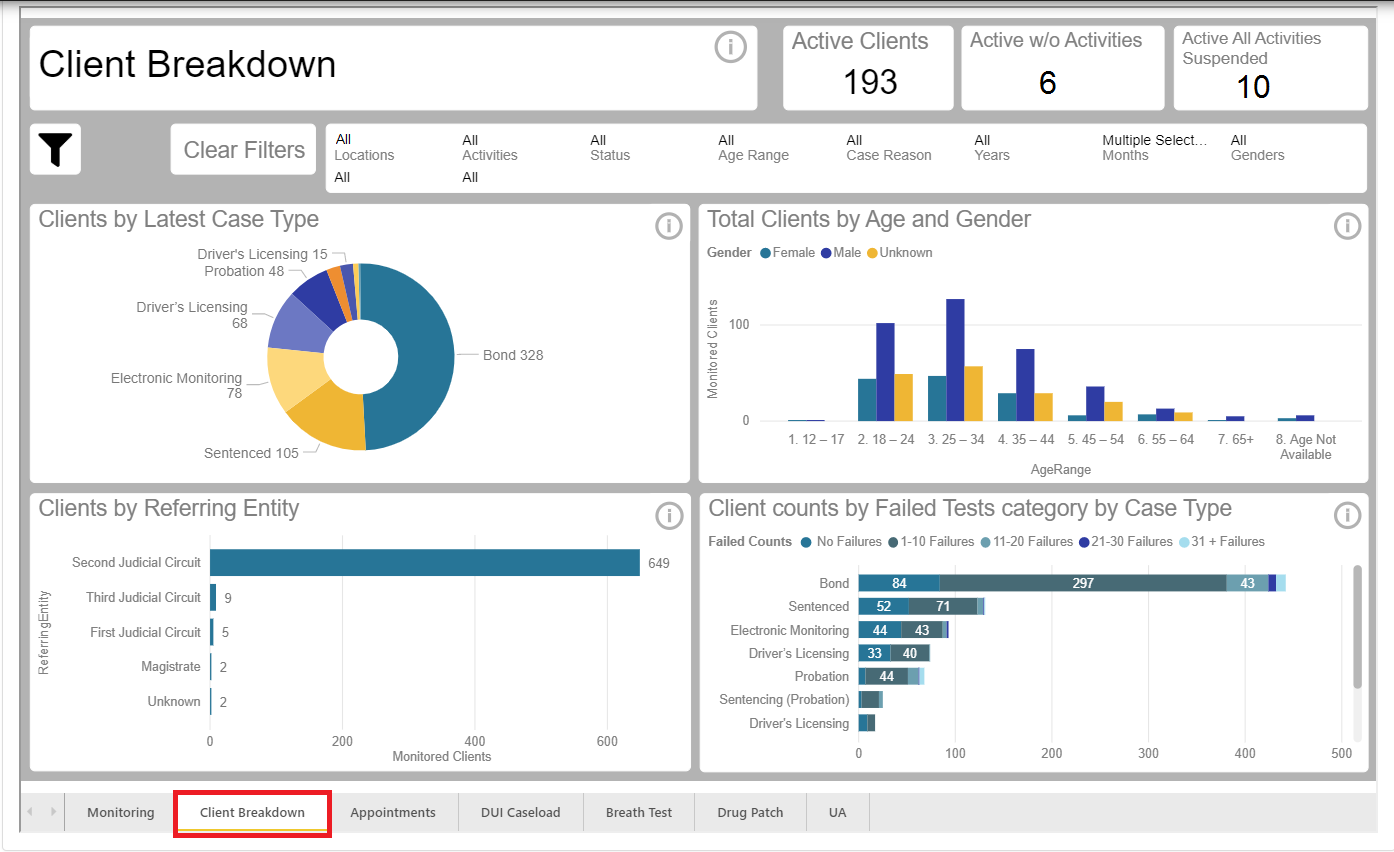Expand the Months filter selection
This screenshot has width=1394, height=852.
[x=1155, y=148]
